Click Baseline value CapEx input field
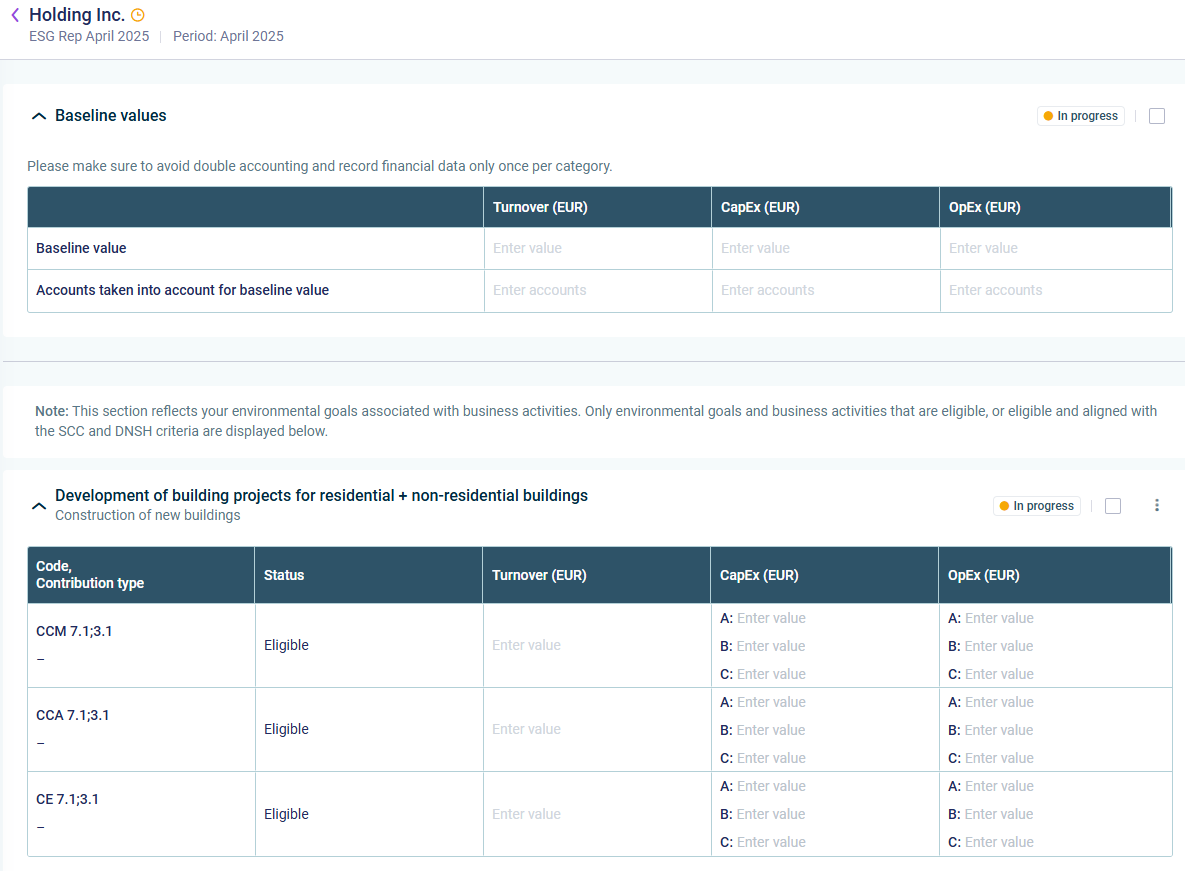The width and height of the screenshot is (1185, 871). (x=824, y=248)
